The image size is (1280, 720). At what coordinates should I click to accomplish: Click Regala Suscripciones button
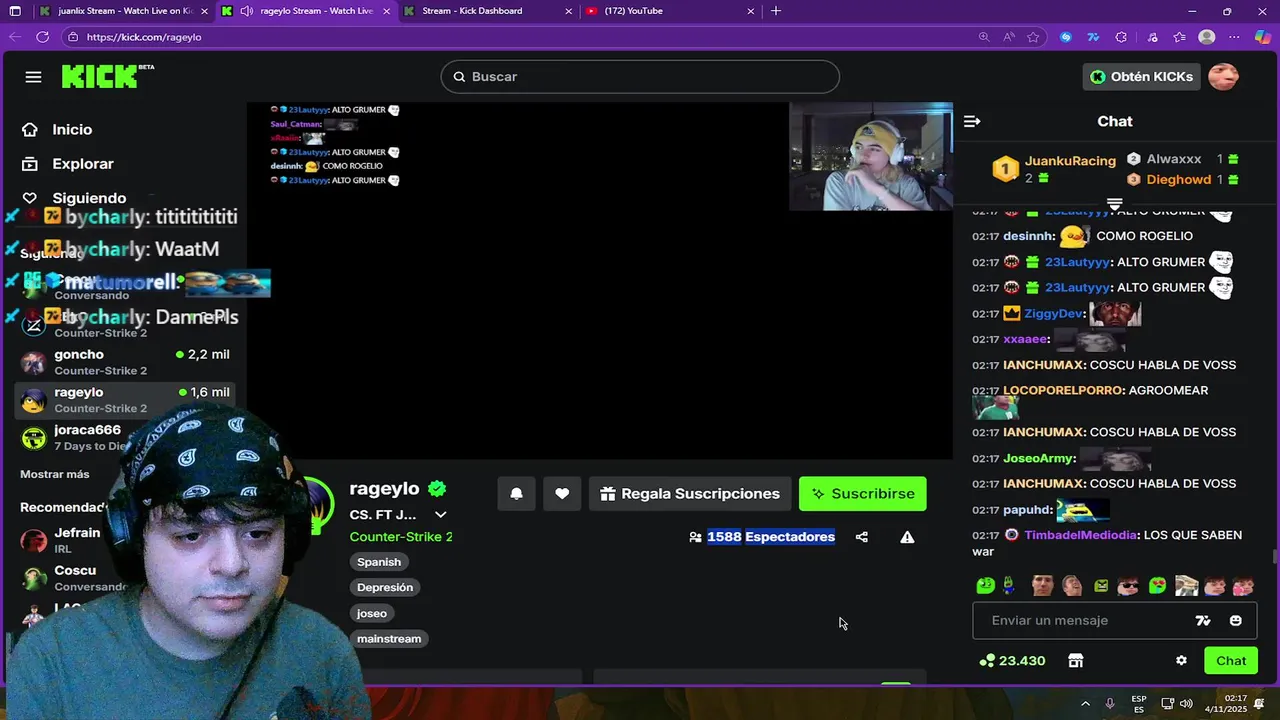(689, 494)
